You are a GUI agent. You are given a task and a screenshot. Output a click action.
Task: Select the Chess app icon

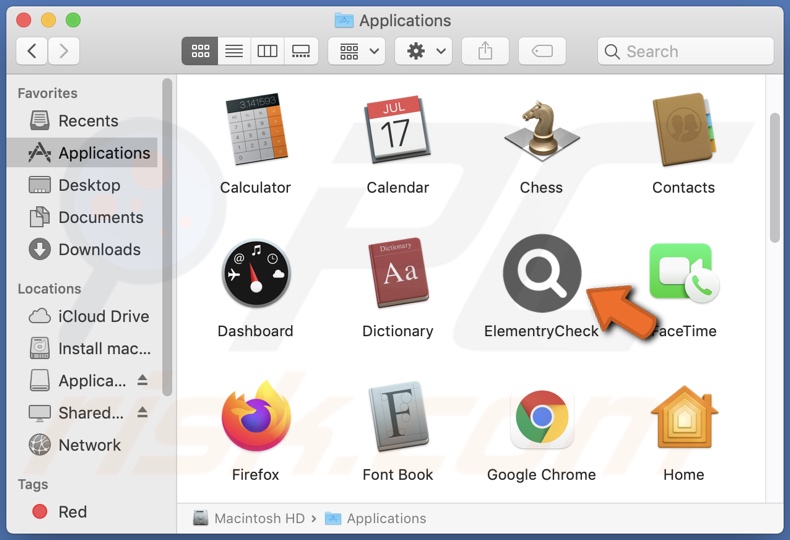(x=542, y=130)
